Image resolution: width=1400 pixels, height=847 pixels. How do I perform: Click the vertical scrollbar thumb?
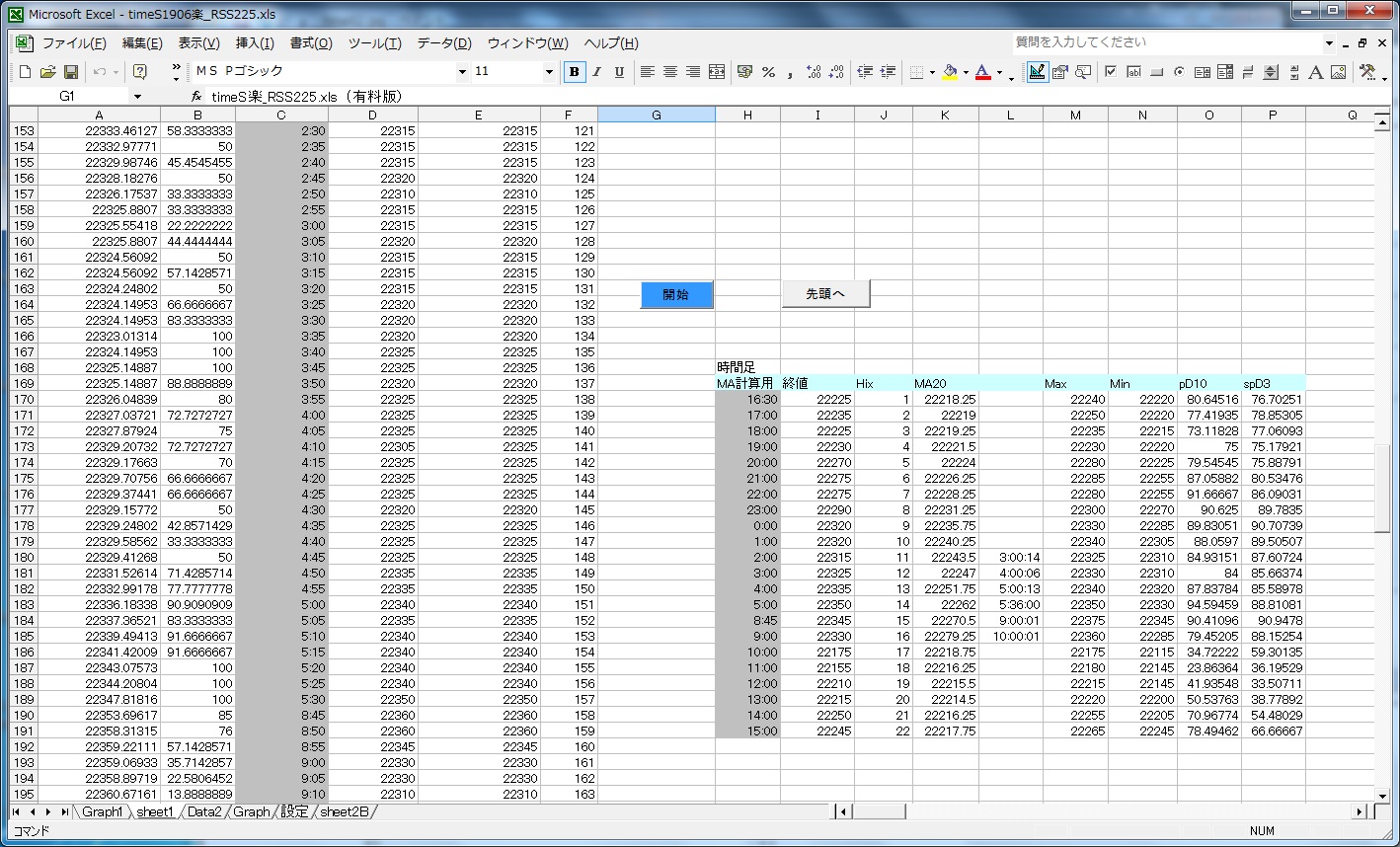1383,488
